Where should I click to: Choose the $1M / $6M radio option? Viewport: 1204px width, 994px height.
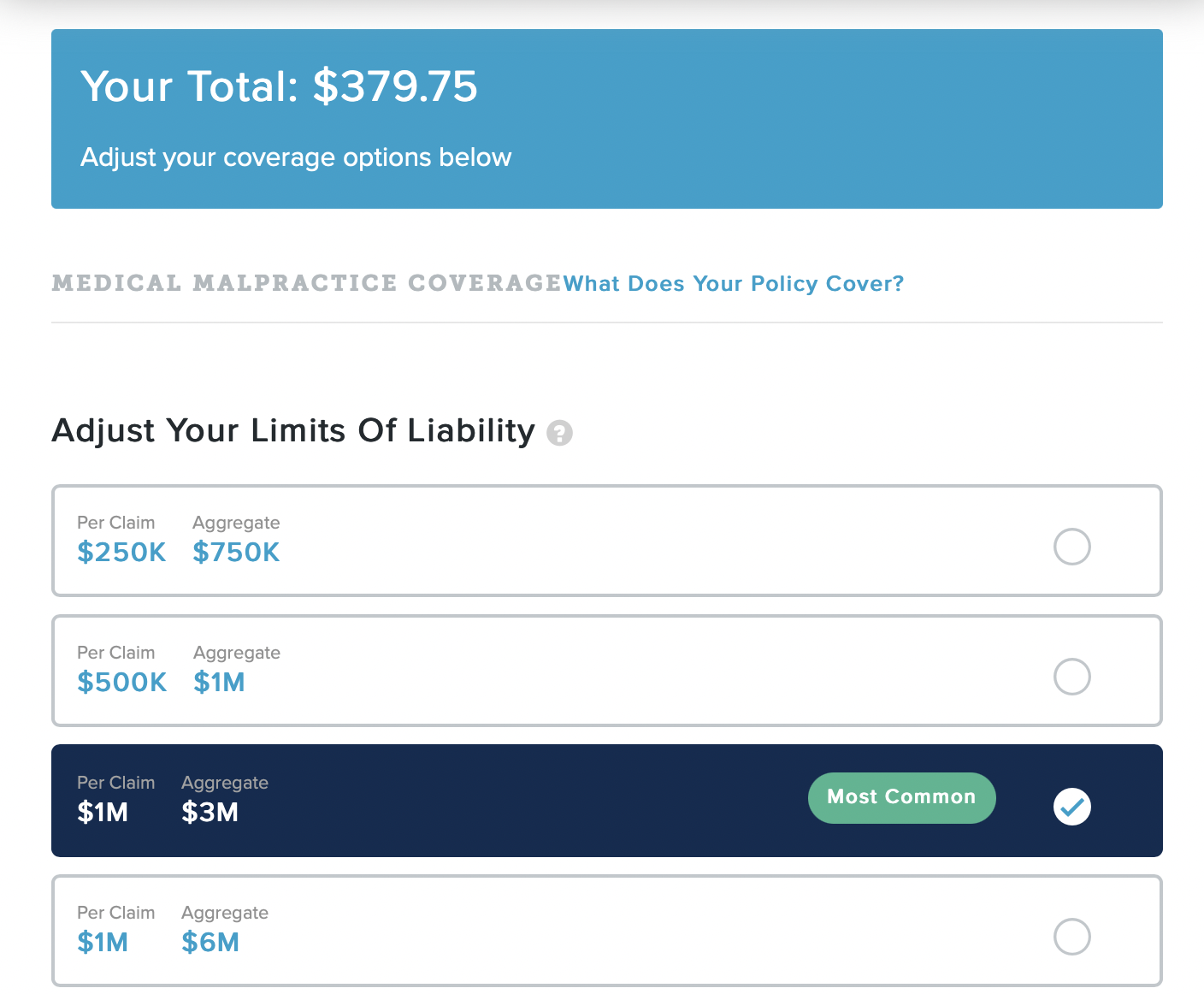pos(1071,937)
